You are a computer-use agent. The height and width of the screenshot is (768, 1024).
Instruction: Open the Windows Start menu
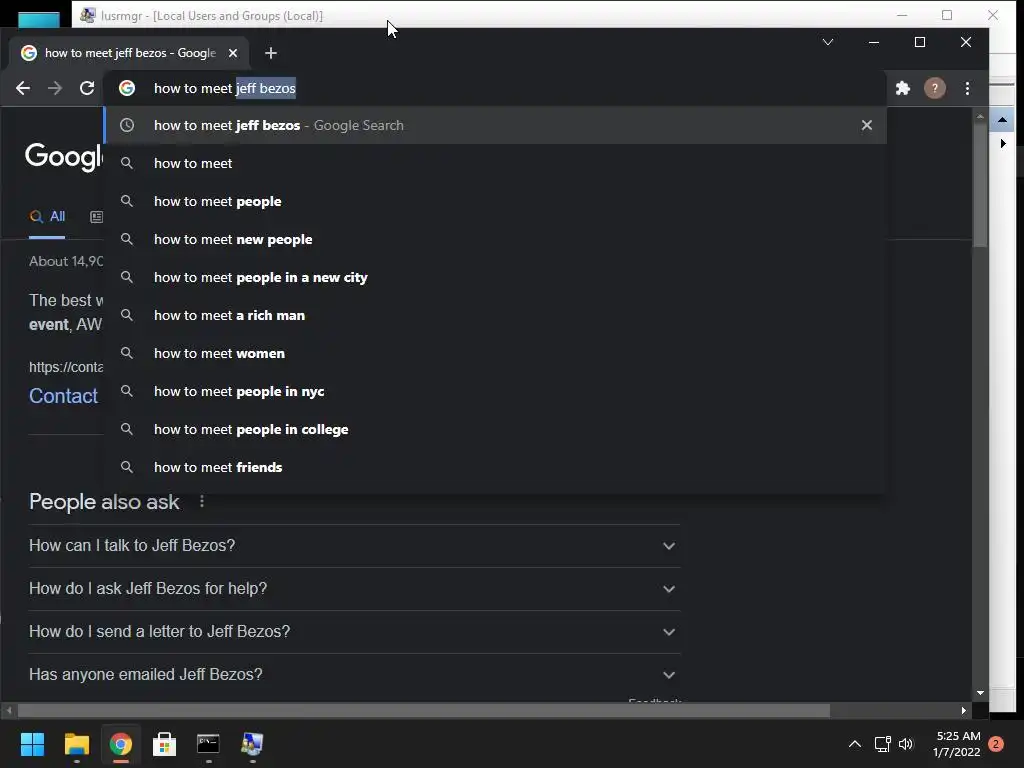tap(32, 744)
